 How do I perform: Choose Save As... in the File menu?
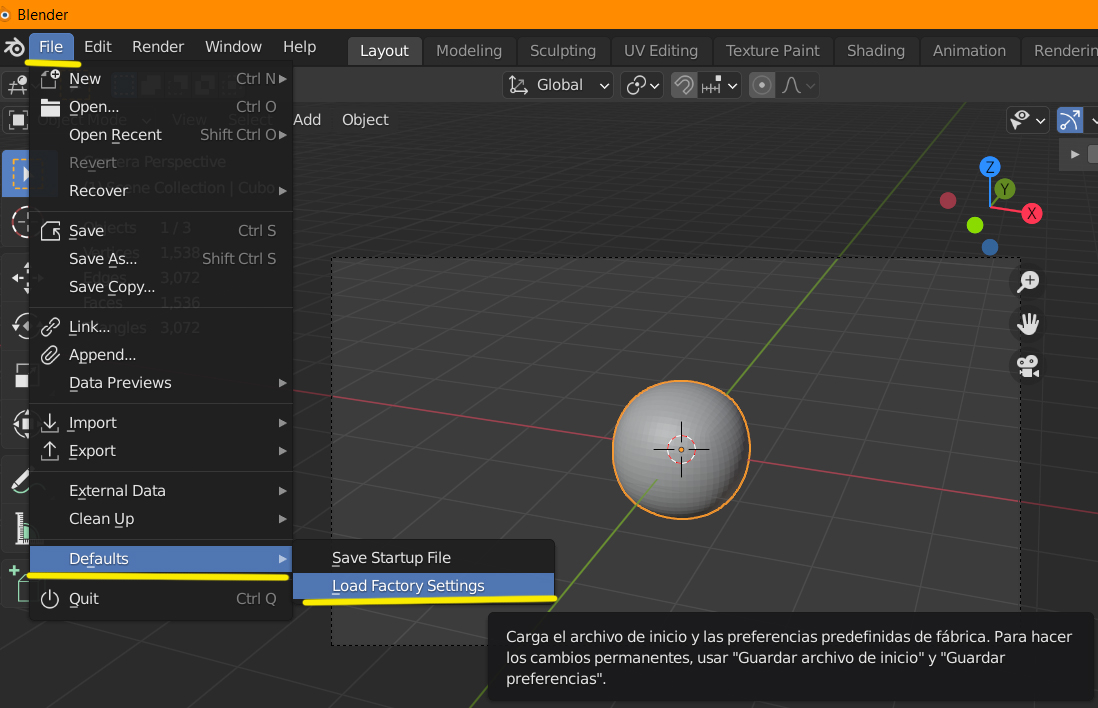161,259
